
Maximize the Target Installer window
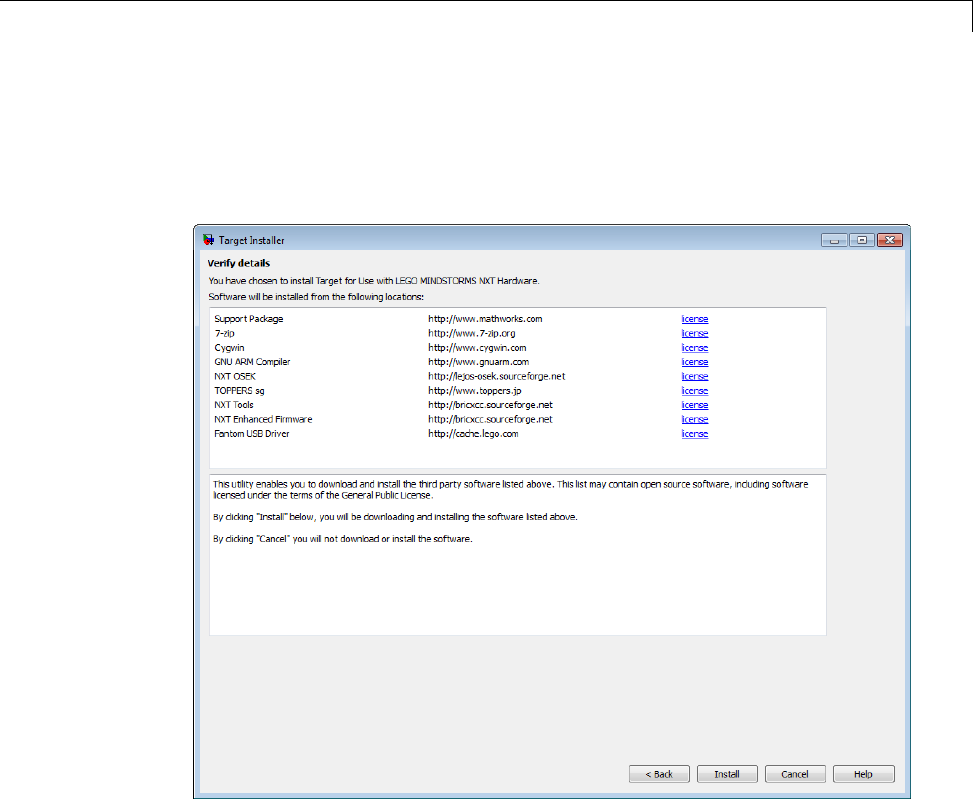tap(862, 240)
